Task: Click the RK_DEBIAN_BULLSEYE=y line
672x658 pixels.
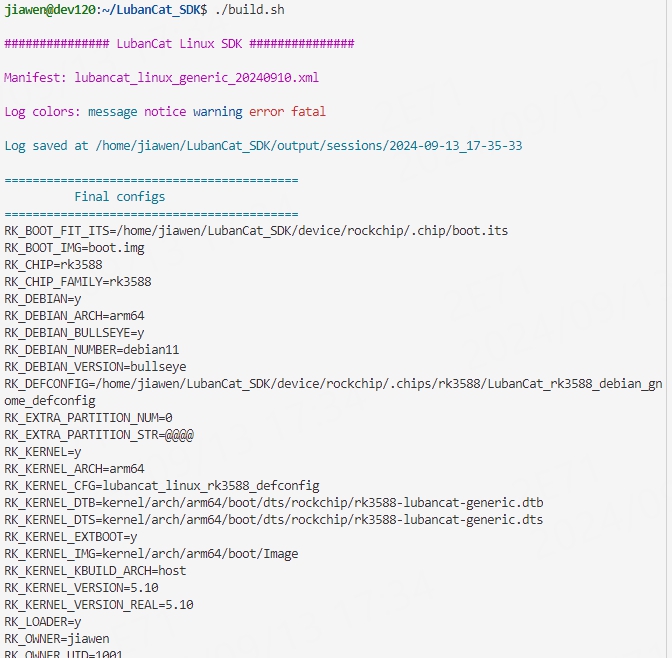Action: [x=75, y=333]
